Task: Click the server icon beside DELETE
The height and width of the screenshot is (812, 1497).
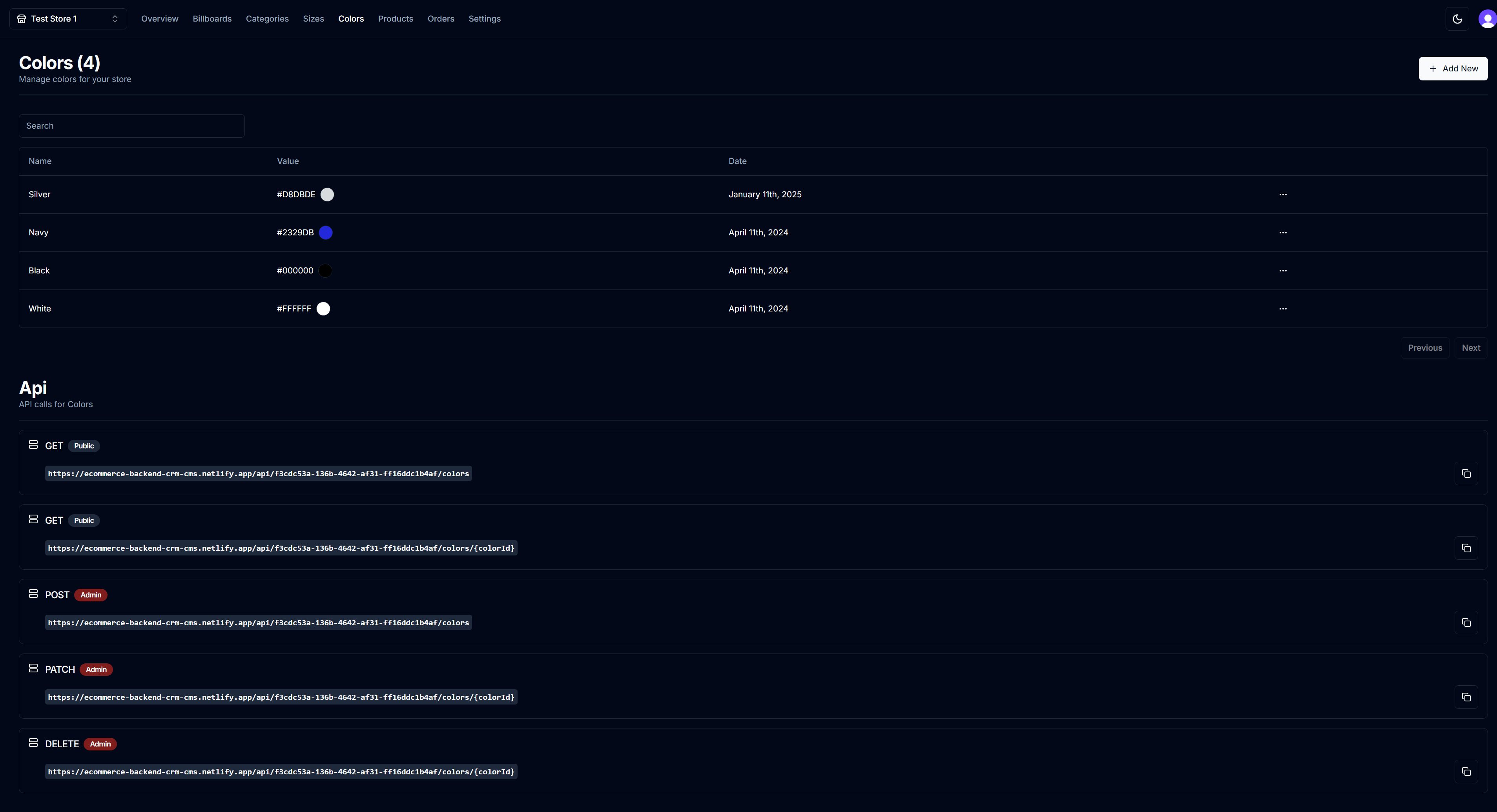Action: click(33, 743)
